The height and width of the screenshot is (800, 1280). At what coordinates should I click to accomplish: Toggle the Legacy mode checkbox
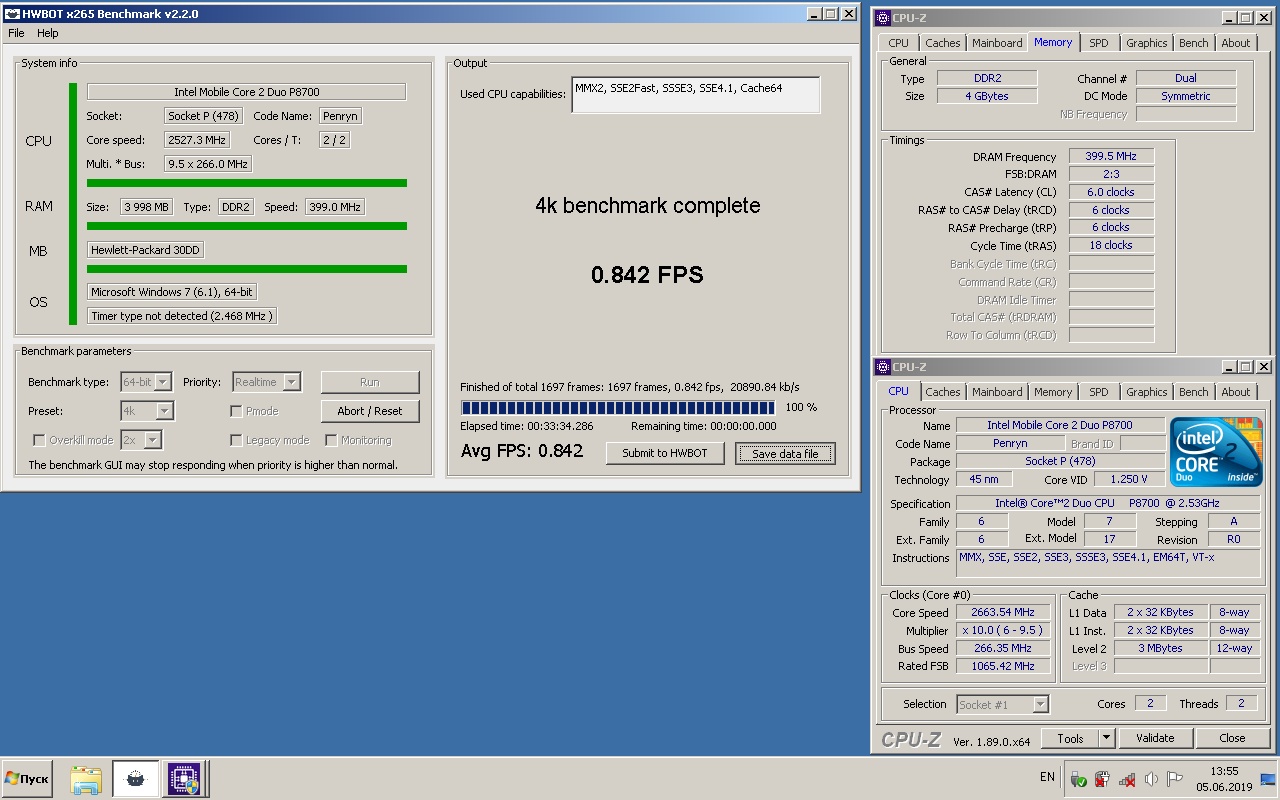click(236, 440)
